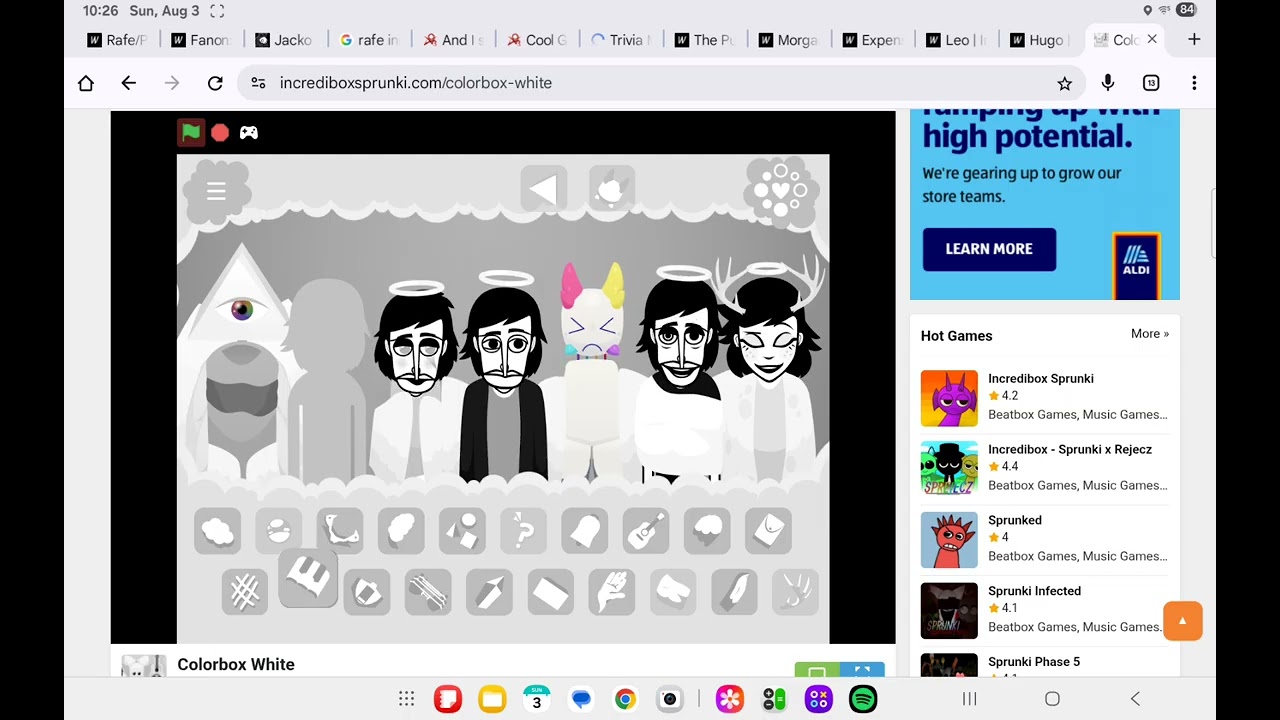
Task: Select the bell sound icon
Action: (585, 531)
